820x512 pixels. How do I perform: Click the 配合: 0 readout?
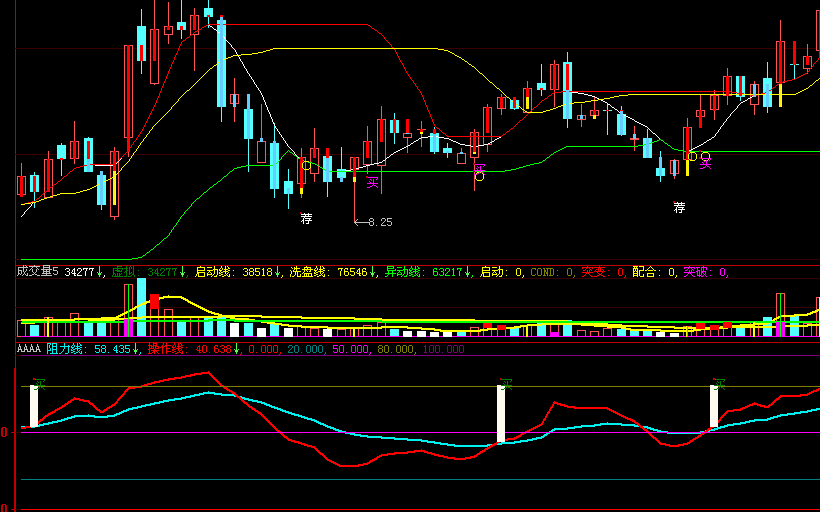coord(654,272)
